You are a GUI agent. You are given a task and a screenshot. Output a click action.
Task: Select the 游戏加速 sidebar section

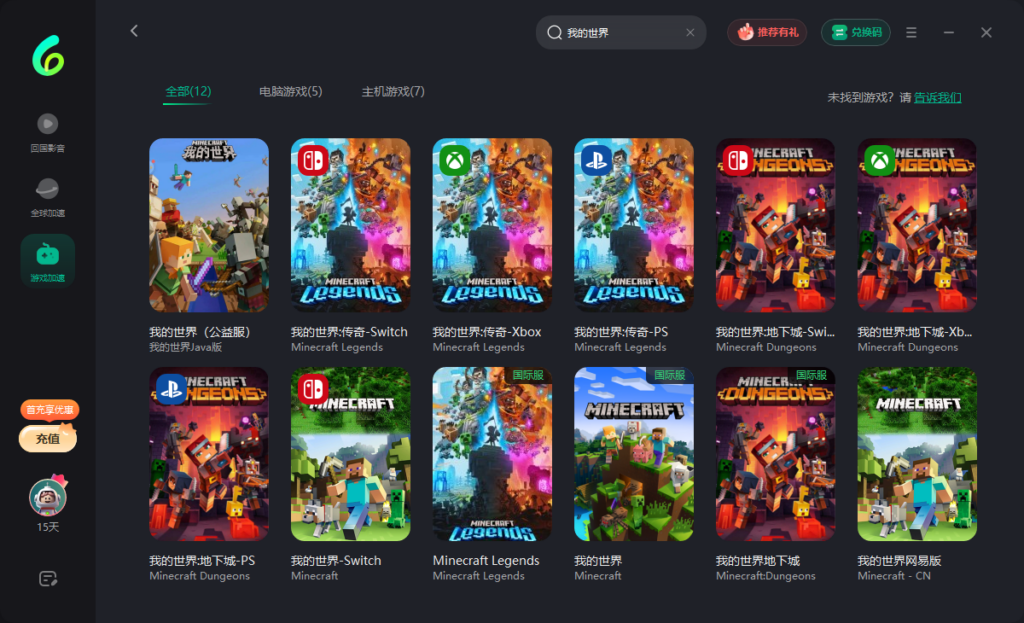click(x=47, y=261)
